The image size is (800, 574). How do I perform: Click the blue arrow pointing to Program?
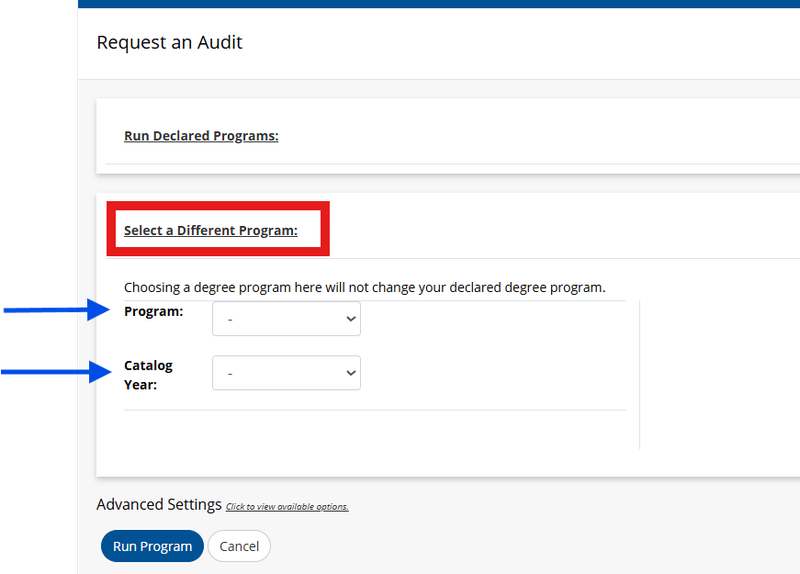click(x=57, y=310)
